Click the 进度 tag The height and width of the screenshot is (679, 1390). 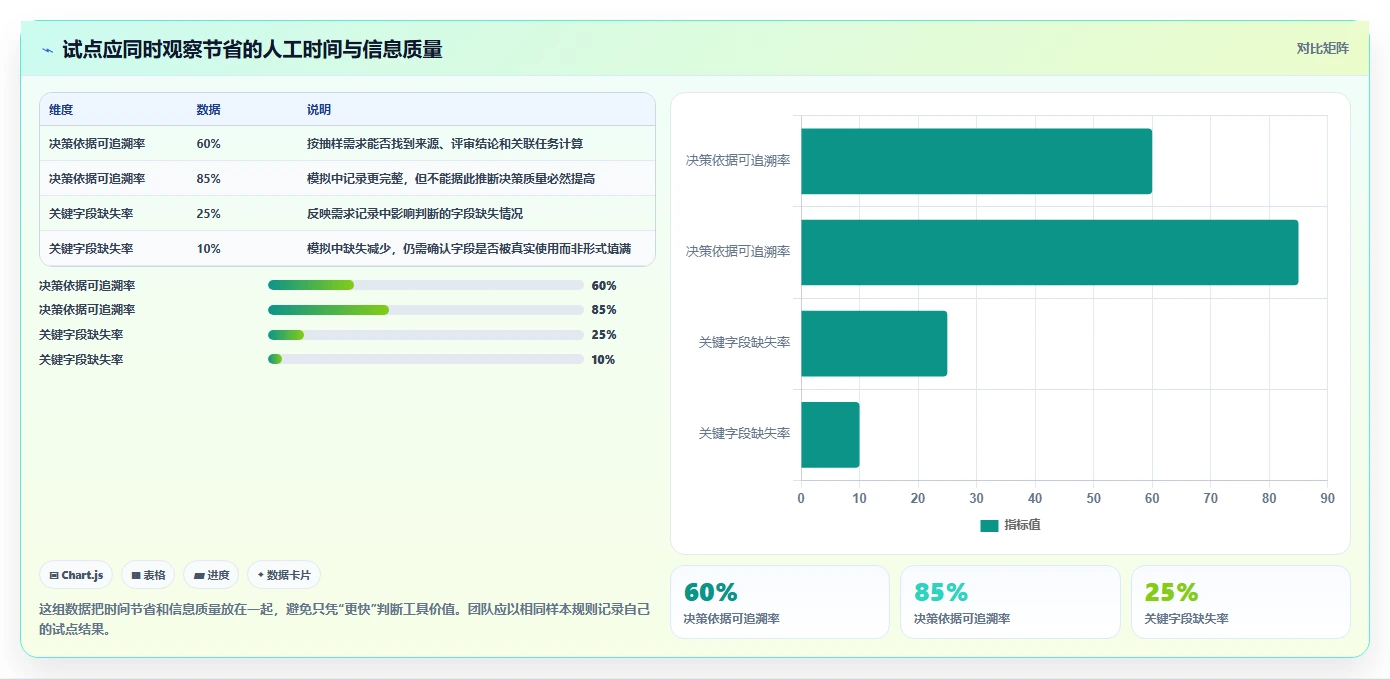[x=211, y=575]
